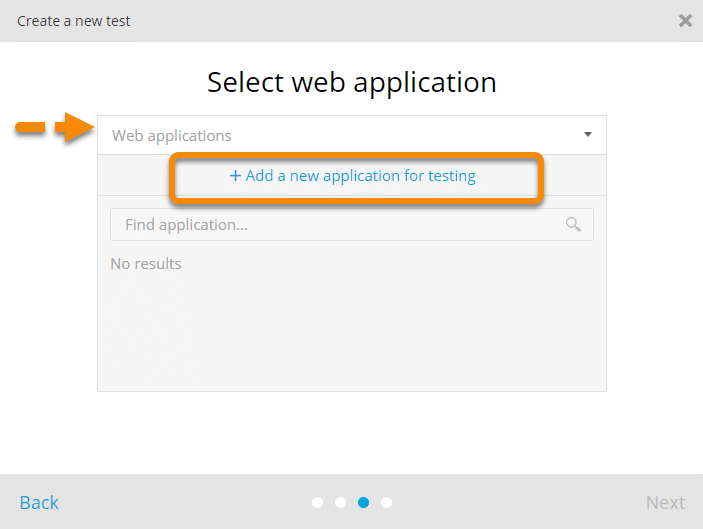The height and width of the screenshot is (529, 703).
Task: Click the magnifier search icon
Action: pyautogui.click(x=573, y=224)
